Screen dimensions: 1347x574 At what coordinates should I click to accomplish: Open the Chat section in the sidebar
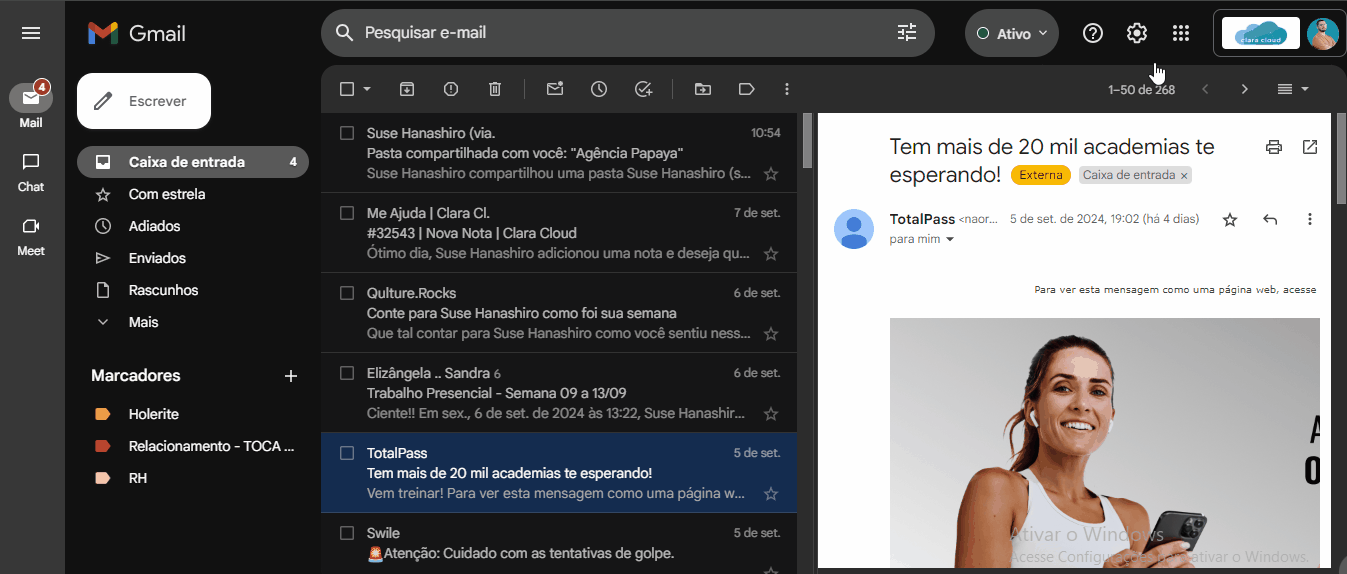coord(31,172)
